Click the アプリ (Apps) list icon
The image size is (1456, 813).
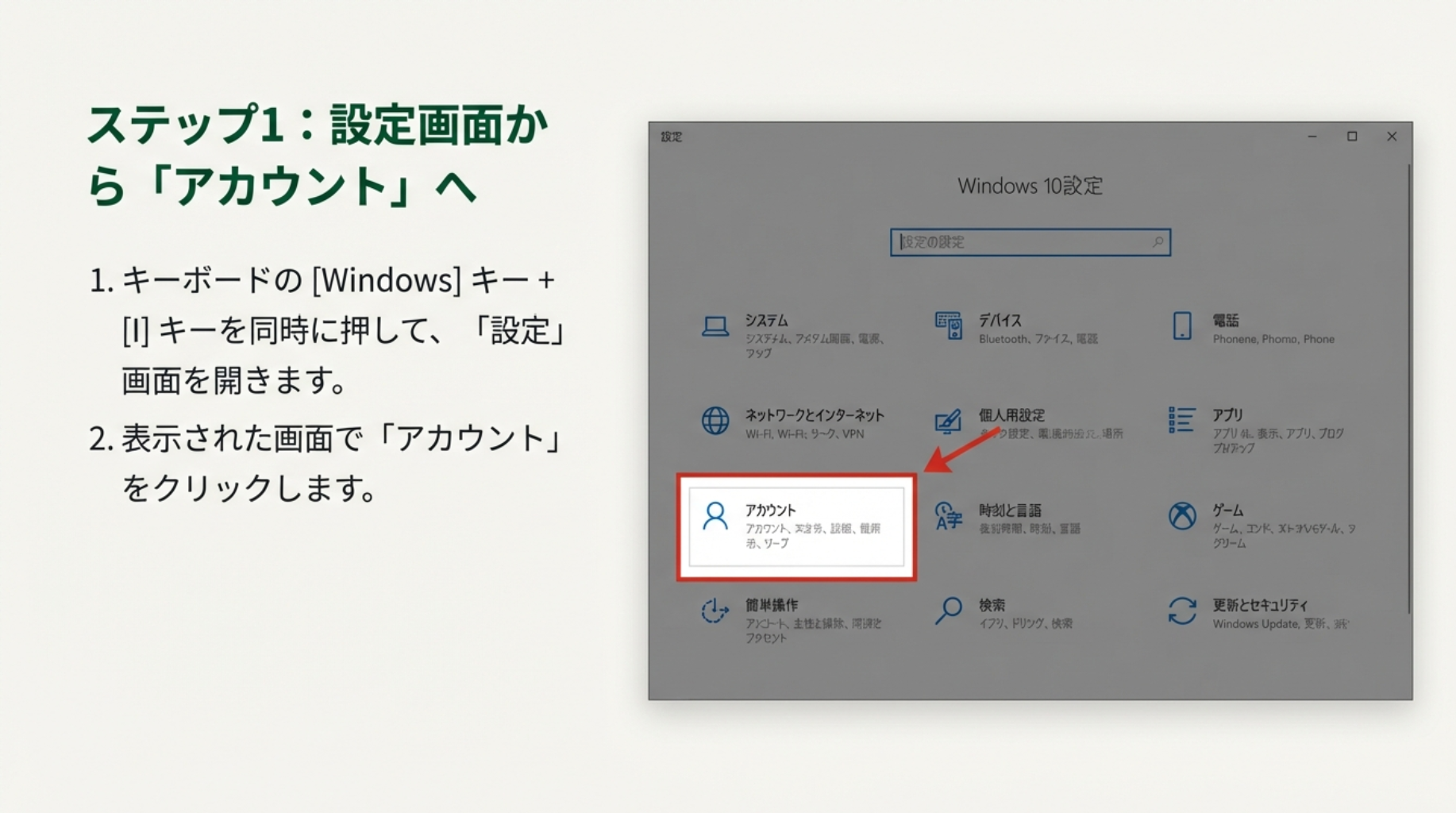pos(1181,421)
